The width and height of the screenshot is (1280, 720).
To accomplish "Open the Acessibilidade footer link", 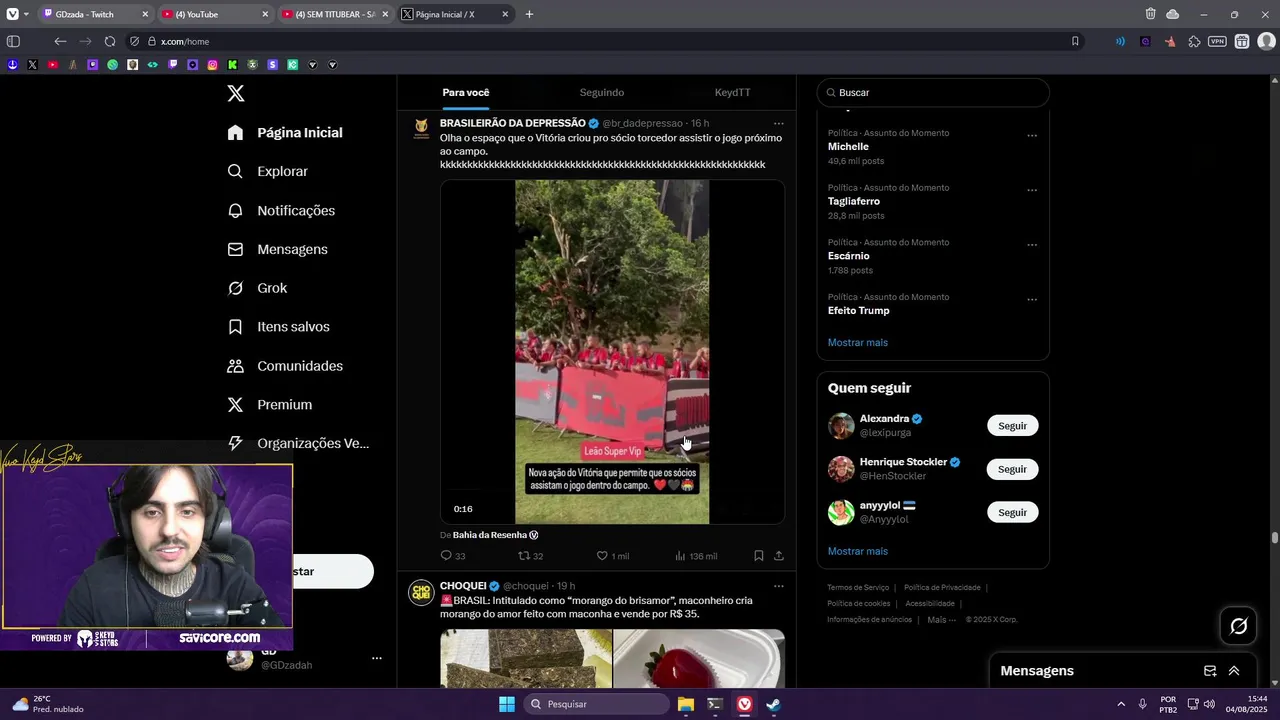I will tap(929, 603).
